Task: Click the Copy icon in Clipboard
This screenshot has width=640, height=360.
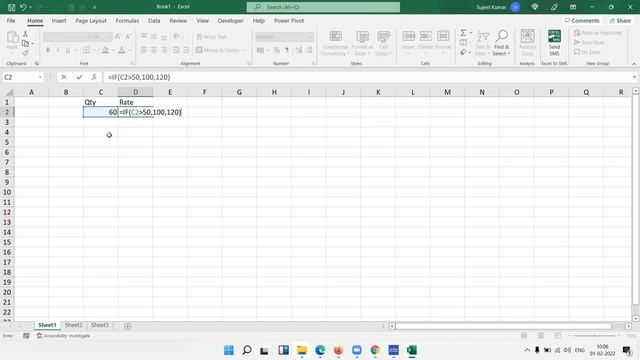Action: 25,44
